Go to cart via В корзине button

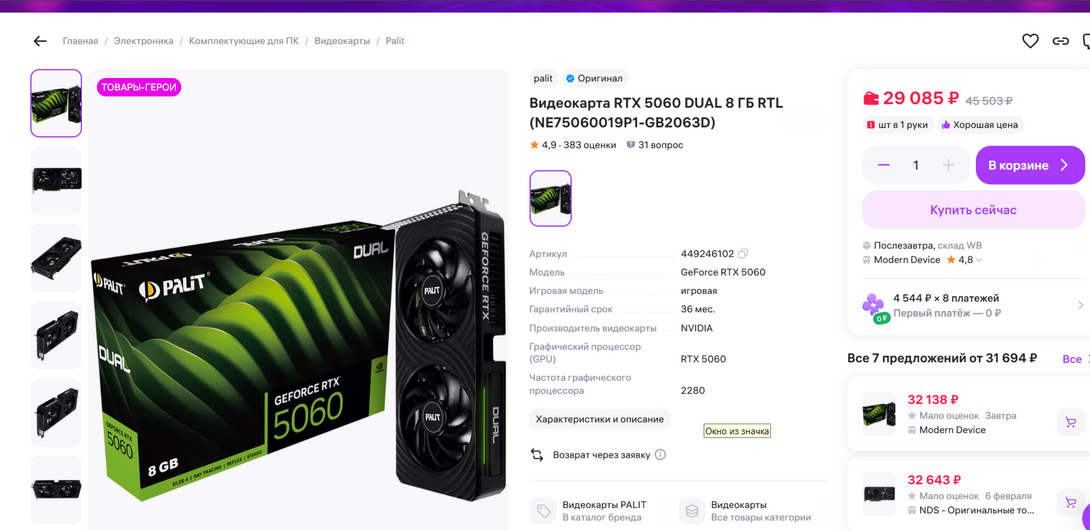[1030, 165]
